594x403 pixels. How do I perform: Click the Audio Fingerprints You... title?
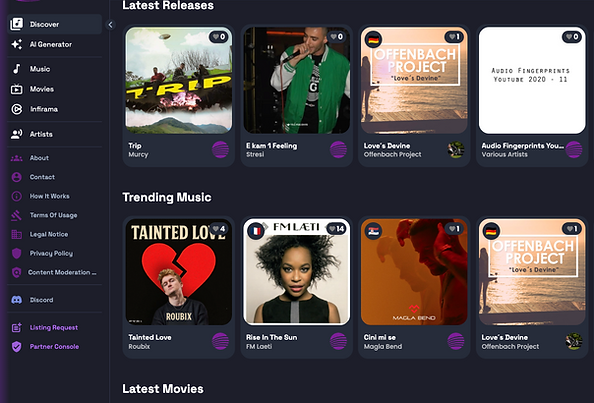(x=522, y=146)
